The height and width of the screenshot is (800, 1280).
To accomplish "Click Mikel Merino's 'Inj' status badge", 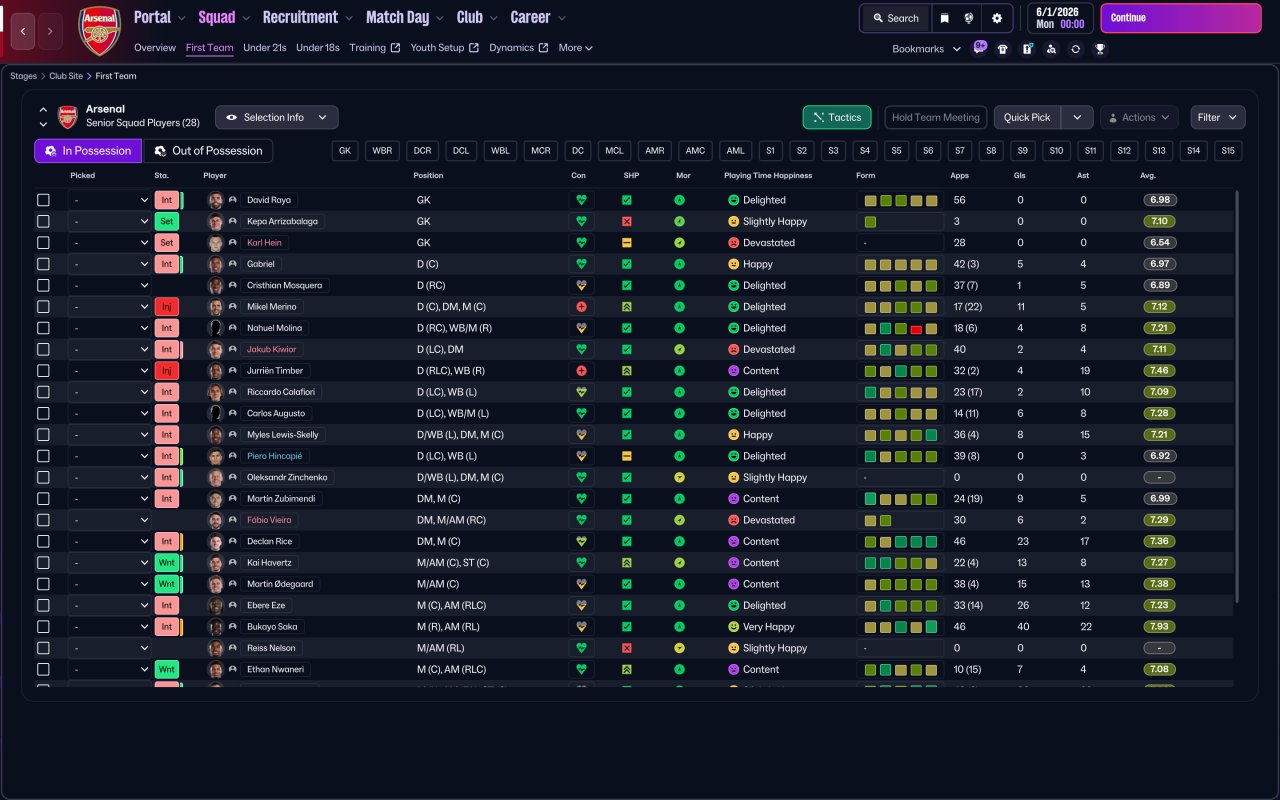I will click(x=167, y=307).
